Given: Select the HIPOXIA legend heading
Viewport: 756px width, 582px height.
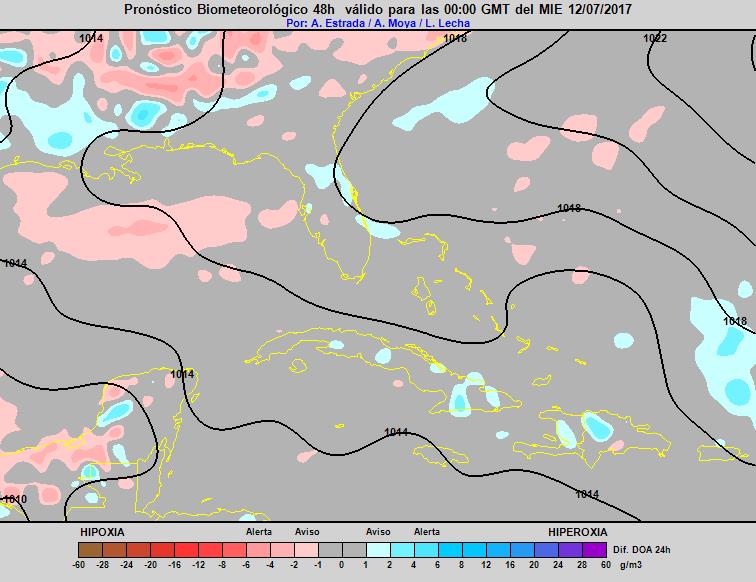Looking at the screenshot, I should click(102, 532).
